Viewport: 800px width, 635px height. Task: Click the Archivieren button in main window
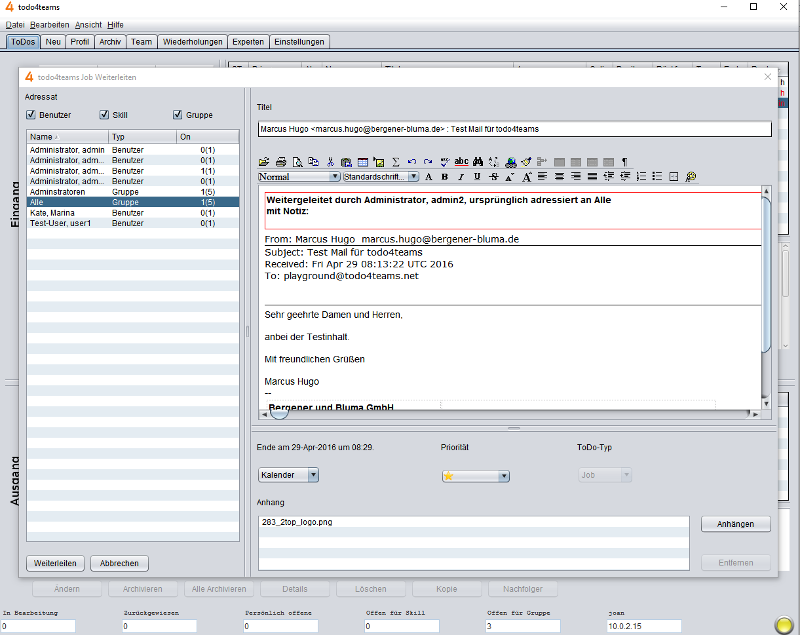click(142, 589)
